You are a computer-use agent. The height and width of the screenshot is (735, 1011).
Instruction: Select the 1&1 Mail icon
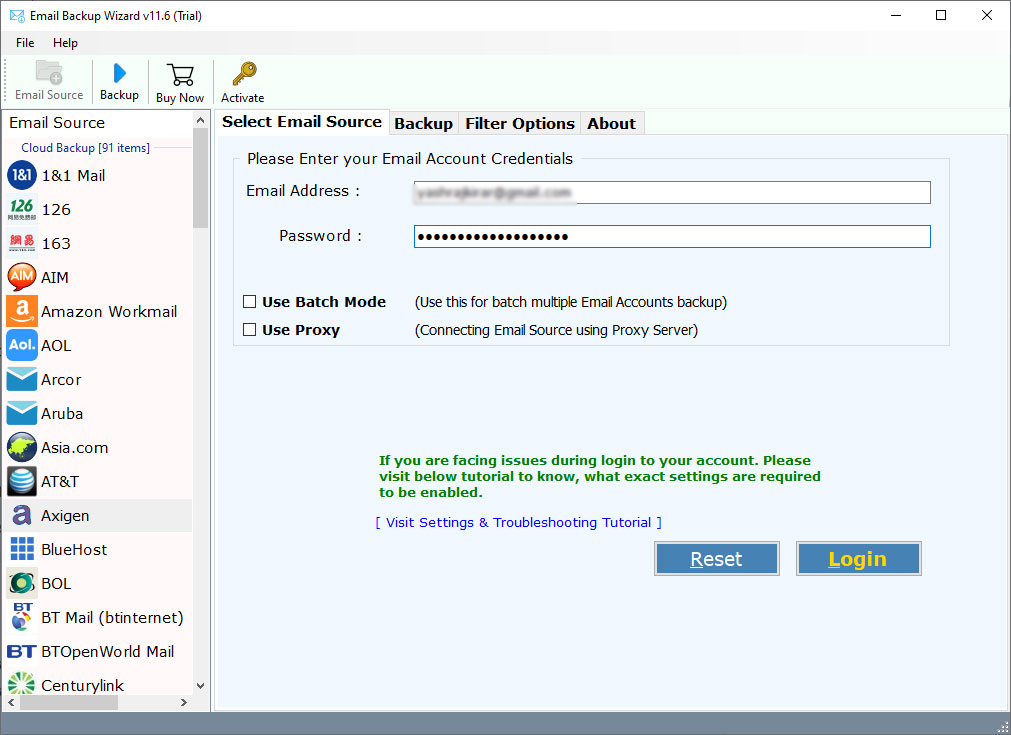(22, 175)
